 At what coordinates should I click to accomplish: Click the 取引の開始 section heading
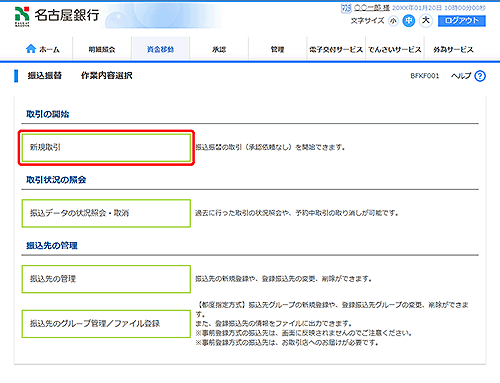pyautogui.click(x=48, y=114)
